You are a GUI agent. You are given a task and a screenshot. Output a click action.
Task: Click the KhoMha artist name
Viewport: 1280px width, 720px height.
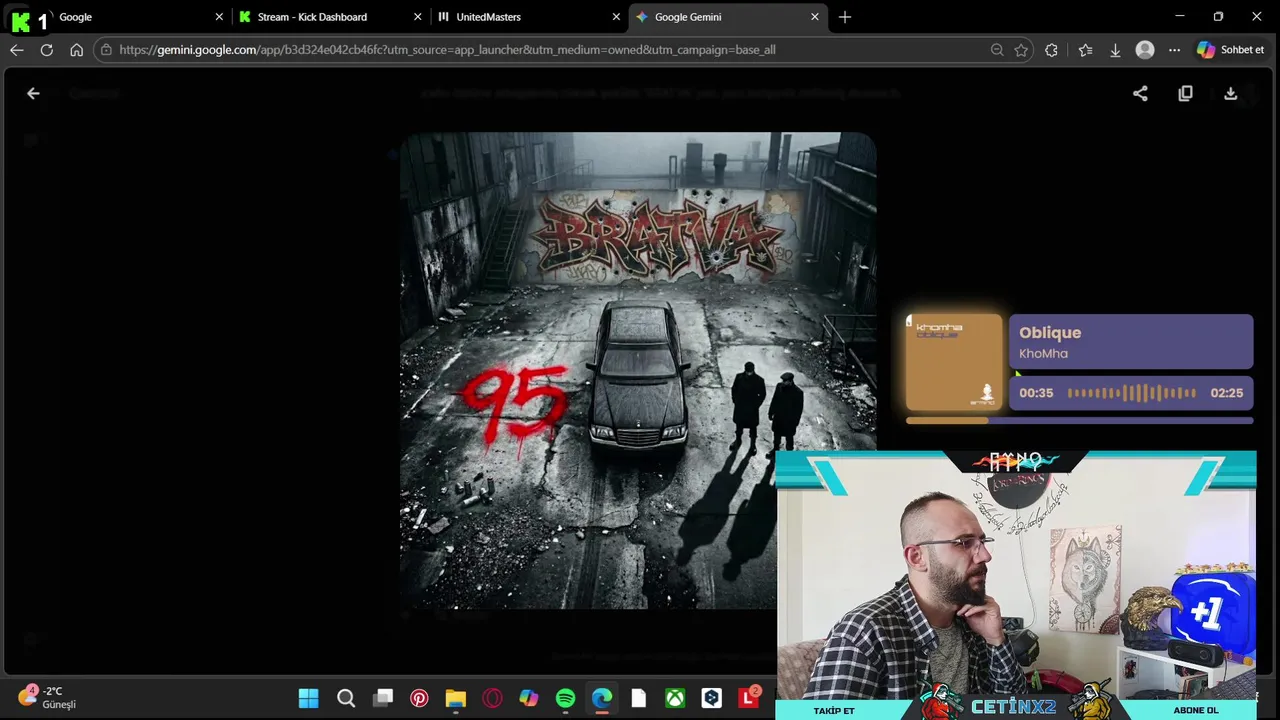(x=1043, y=354)
